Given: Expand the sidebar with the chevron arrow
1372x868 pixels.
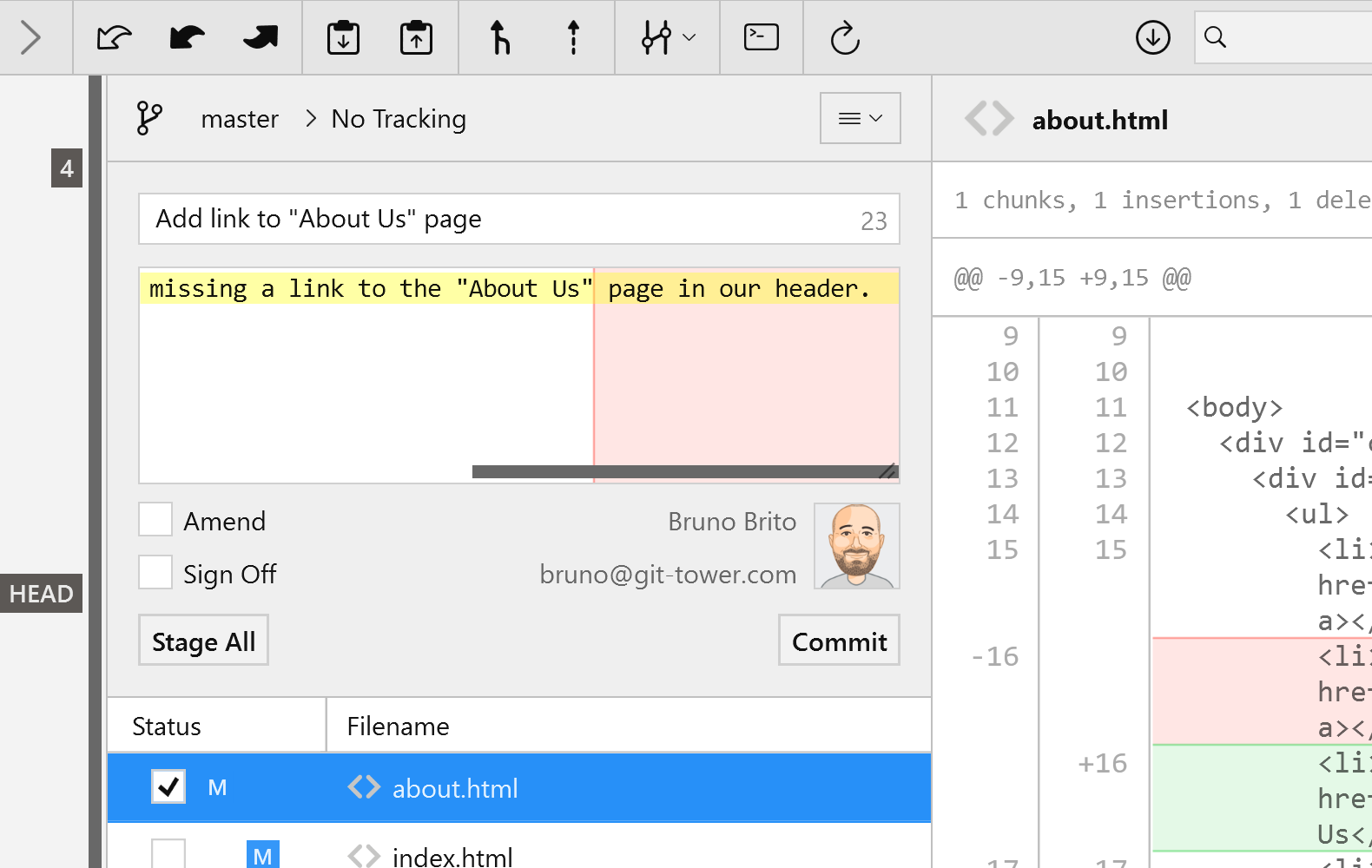Looking at the screenshot, I should coord(31,37).
